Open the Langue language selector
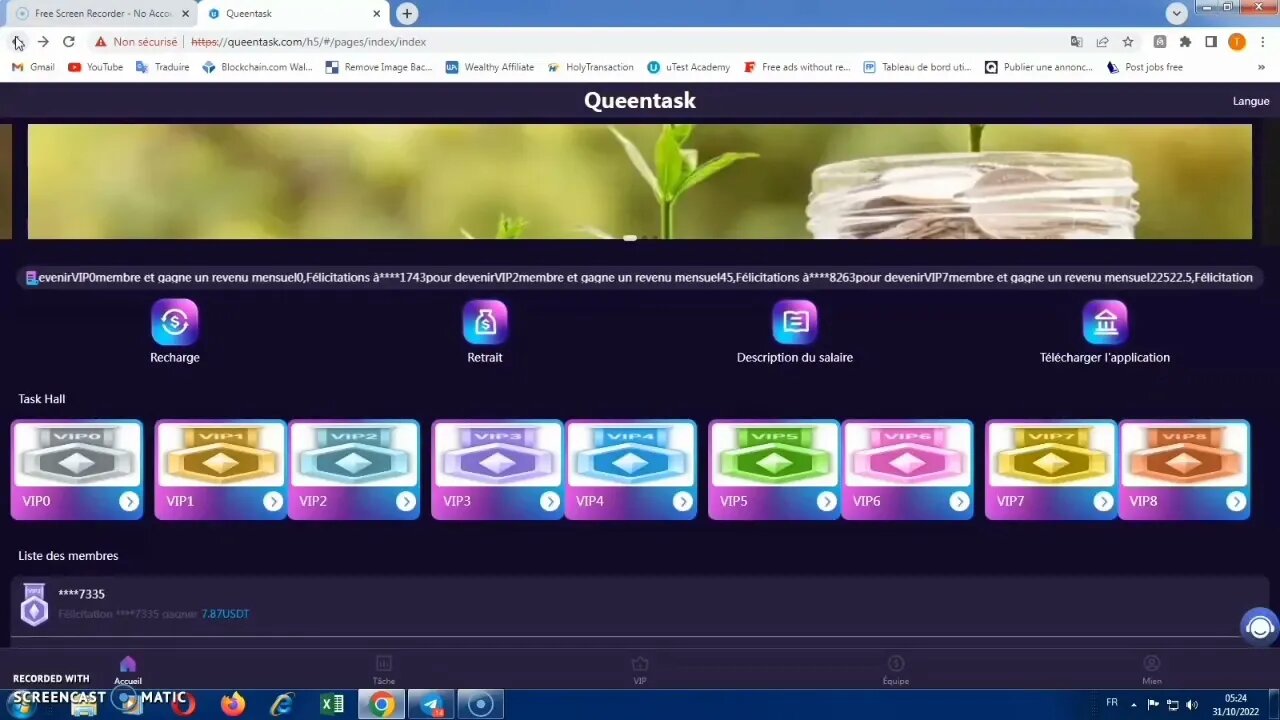The width and height of the screenshot is (1280, 720). point(1251,101)
